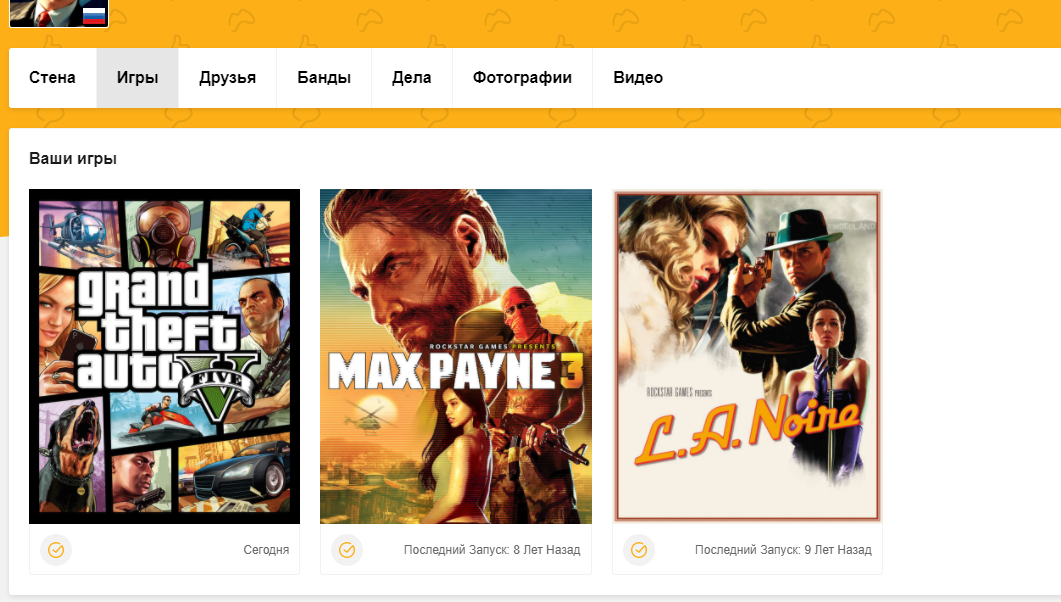Viewport: 1061px width, 602px height.
Task: Click the checkmark icon under L.A. Noire
Action: pos(639,550)
